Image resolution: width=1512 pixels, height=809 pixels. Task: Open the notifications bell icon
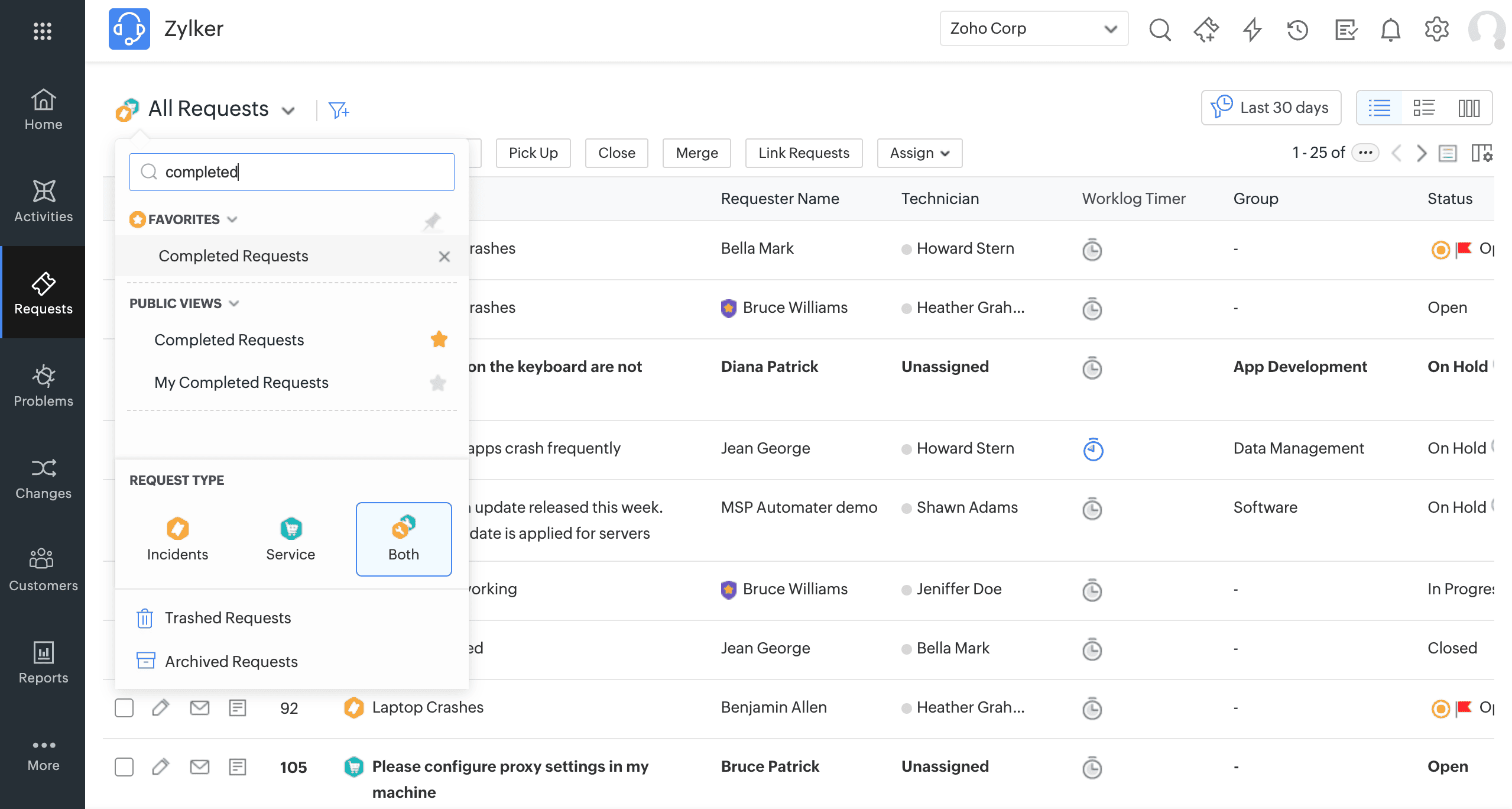coord(1390,29)
